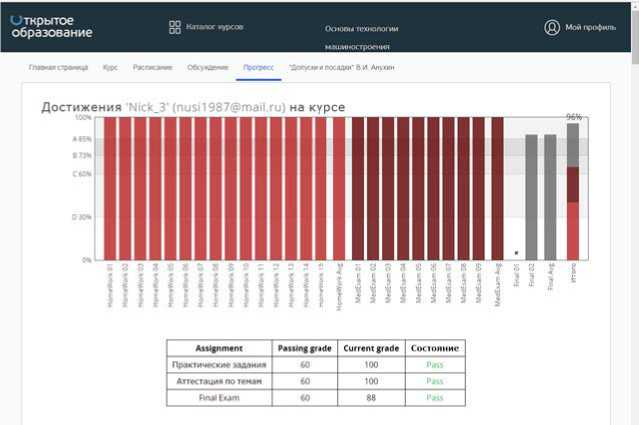Click course title Основы технологии машиностроения
The height and width of the screenshot is (425, 639).
(362, 37)
